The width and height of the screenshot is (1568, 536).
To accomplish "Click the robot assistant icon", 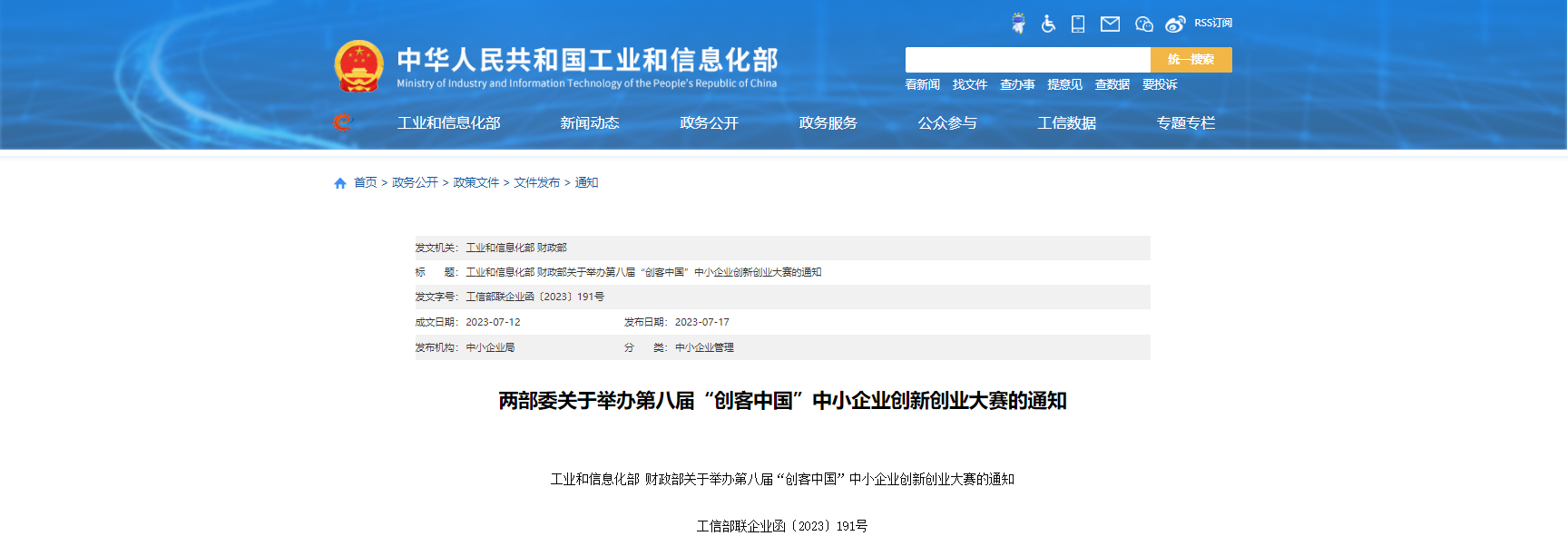I will pyautogui.click(x=1018, y=24).
